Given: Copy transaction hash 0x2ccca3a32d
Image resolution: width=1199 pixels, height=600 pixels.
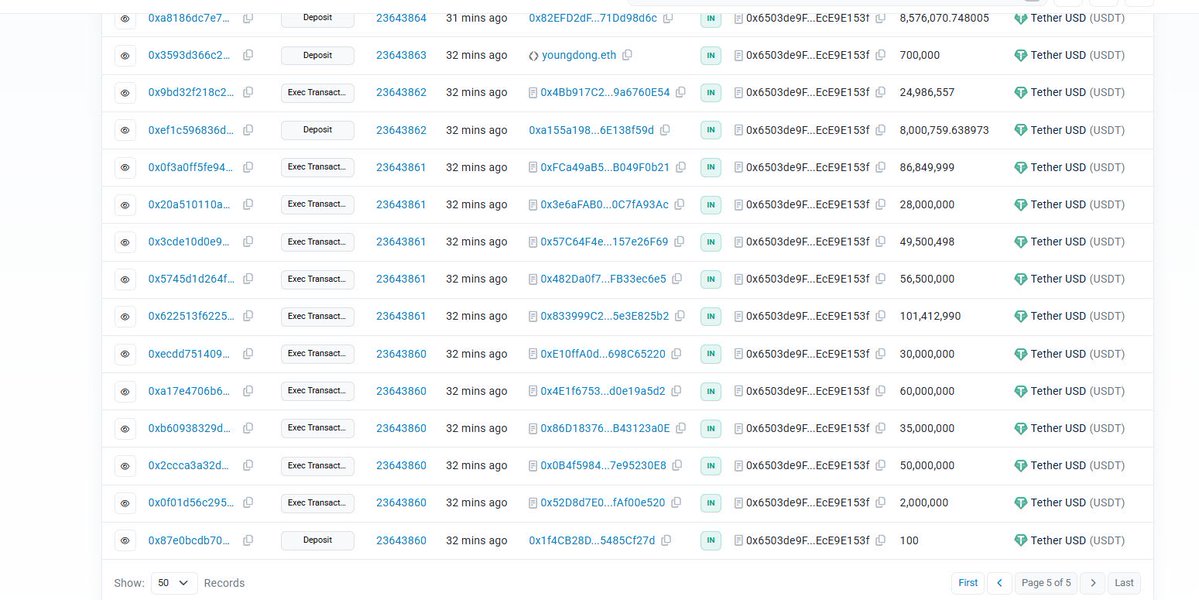Looking at the screenshot, I should (248, 465).
